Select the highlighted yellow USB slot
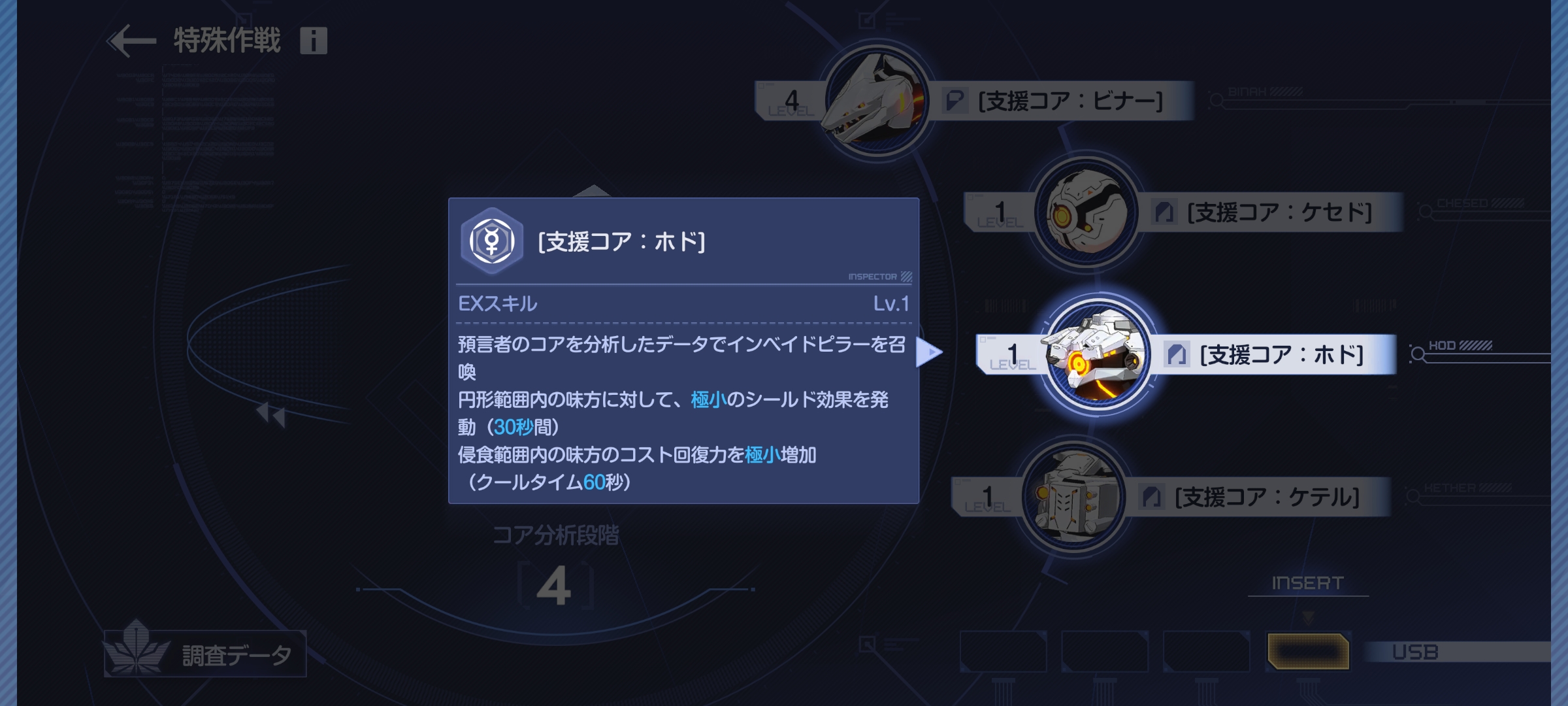This screenshot has width=1568, height=706. (1308, 652)
